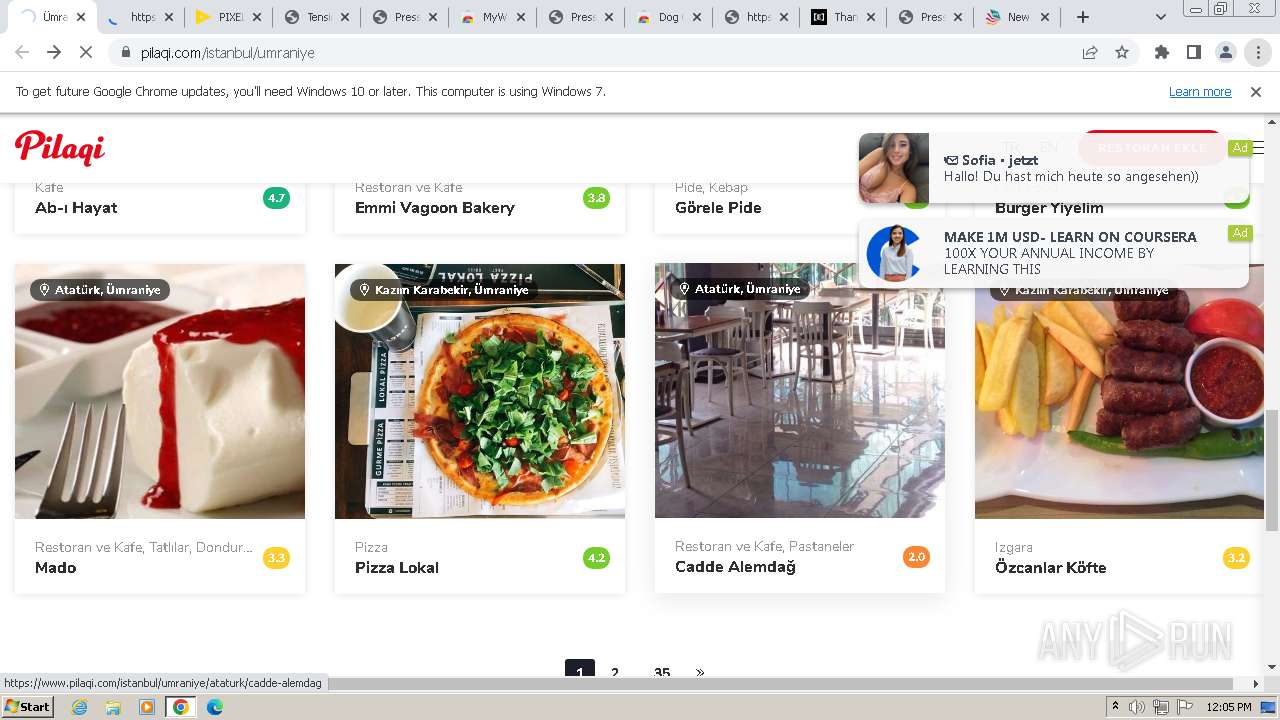The height and width of the screenshot is (720, 1280).
Task: Open Özcanlar Köfte photo
Action: (x=1120, y=391)
